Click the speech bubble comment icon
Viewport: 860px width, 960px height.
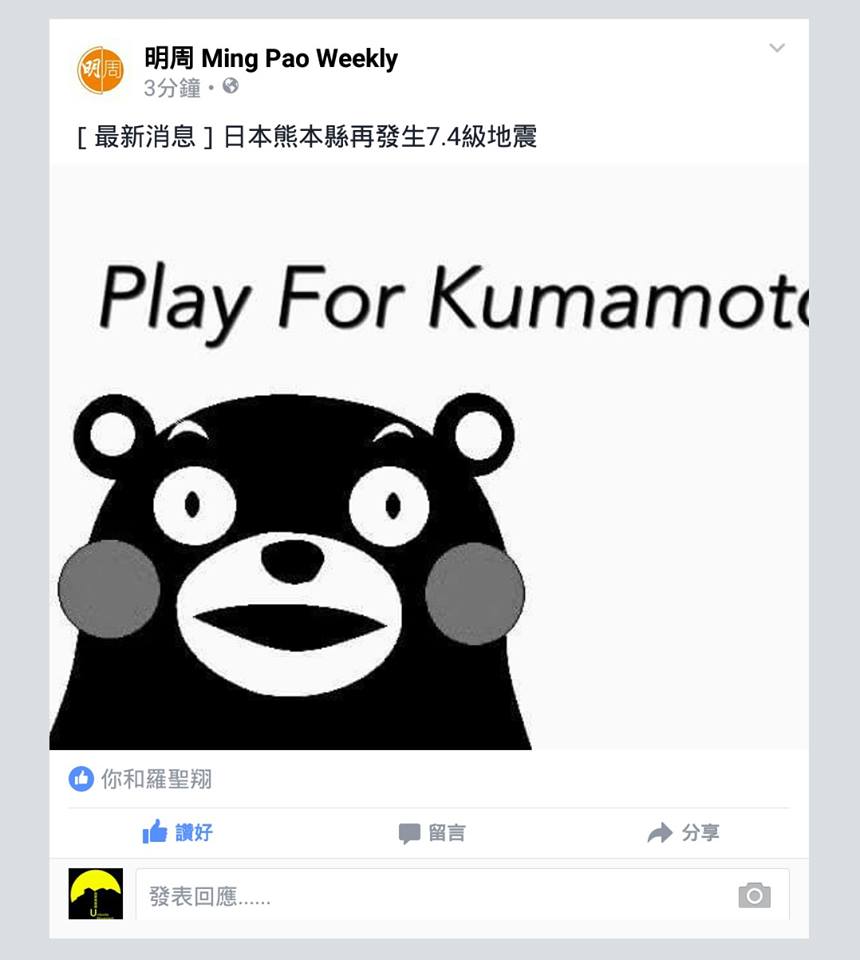[x=409, y=833]
